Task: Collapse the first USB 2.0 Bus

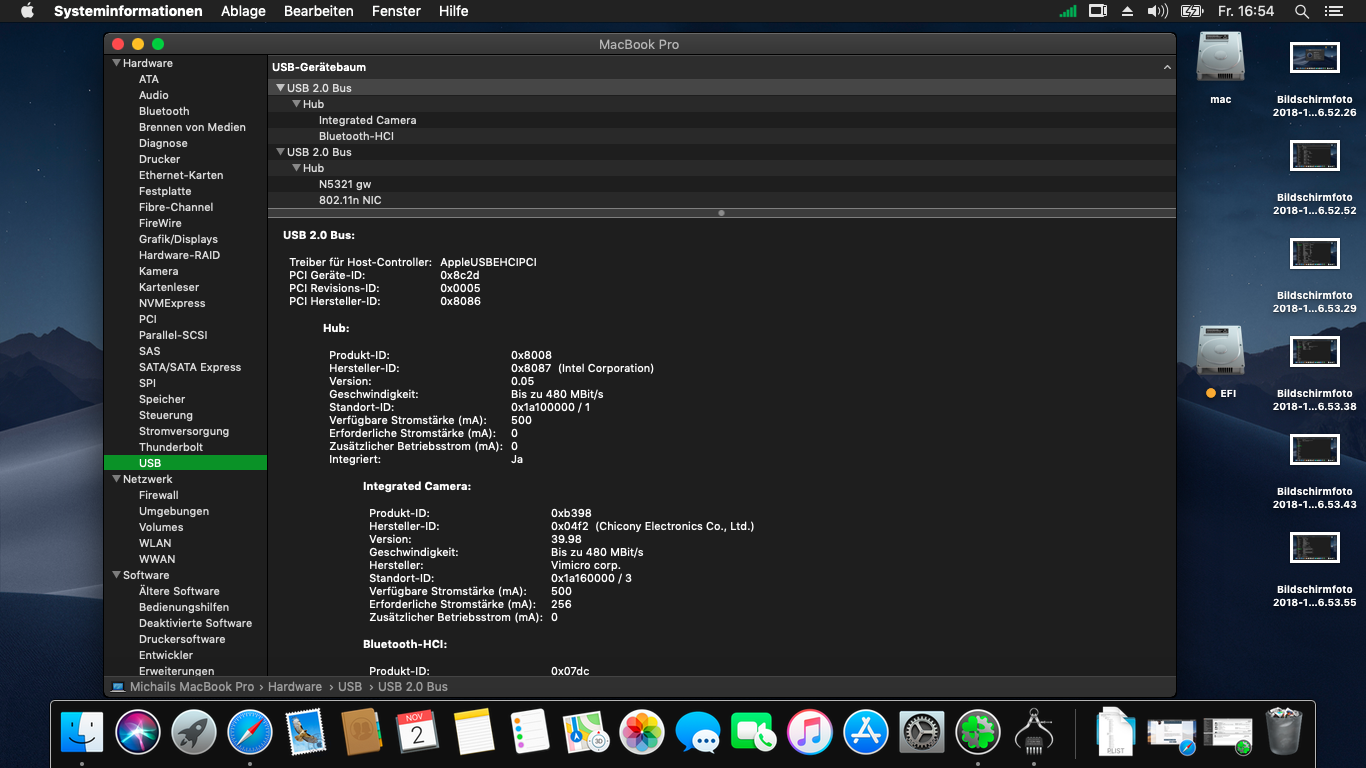Action: point(280,88)
